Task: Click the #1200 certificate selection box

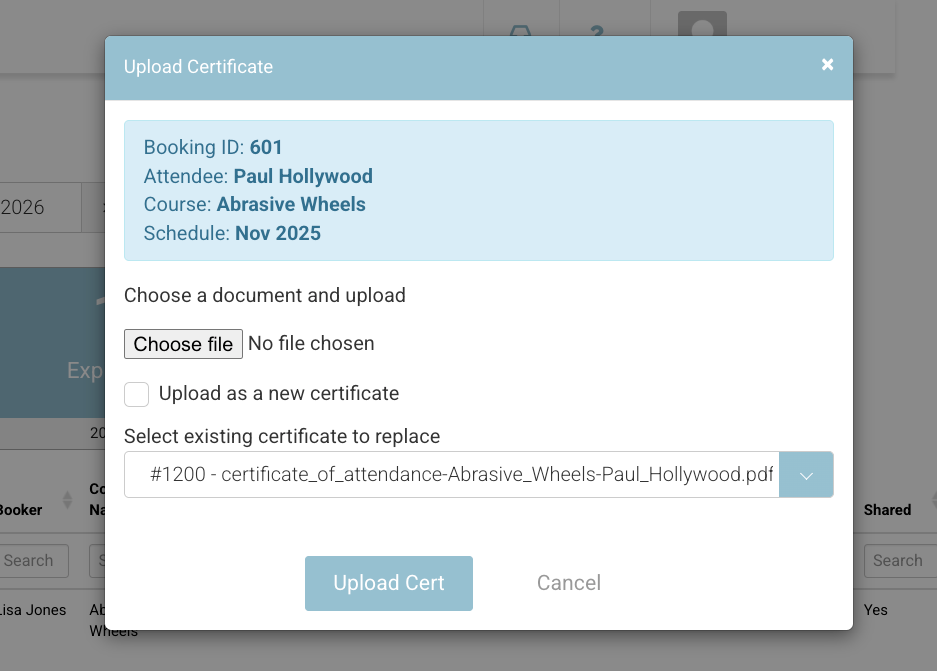Action: click(451, 475)
